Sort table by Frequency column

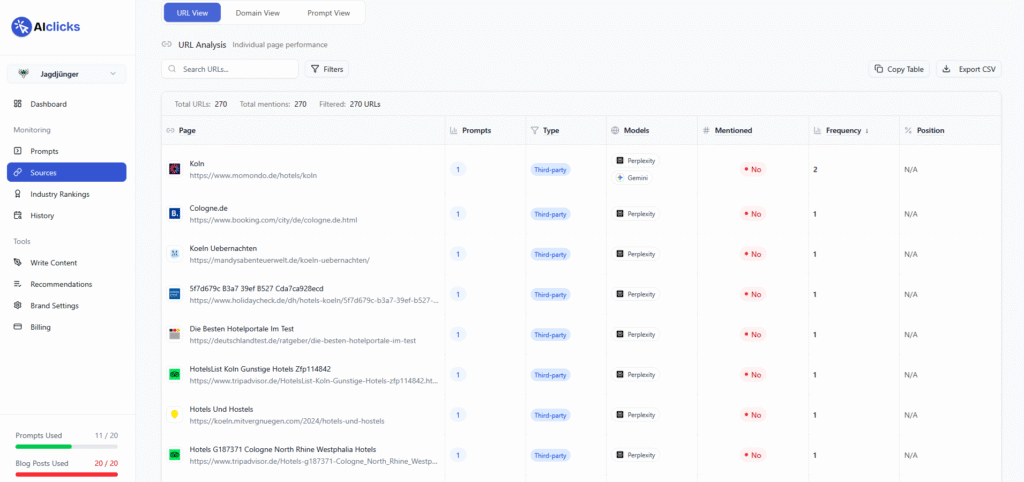click(x=846, y=130)
